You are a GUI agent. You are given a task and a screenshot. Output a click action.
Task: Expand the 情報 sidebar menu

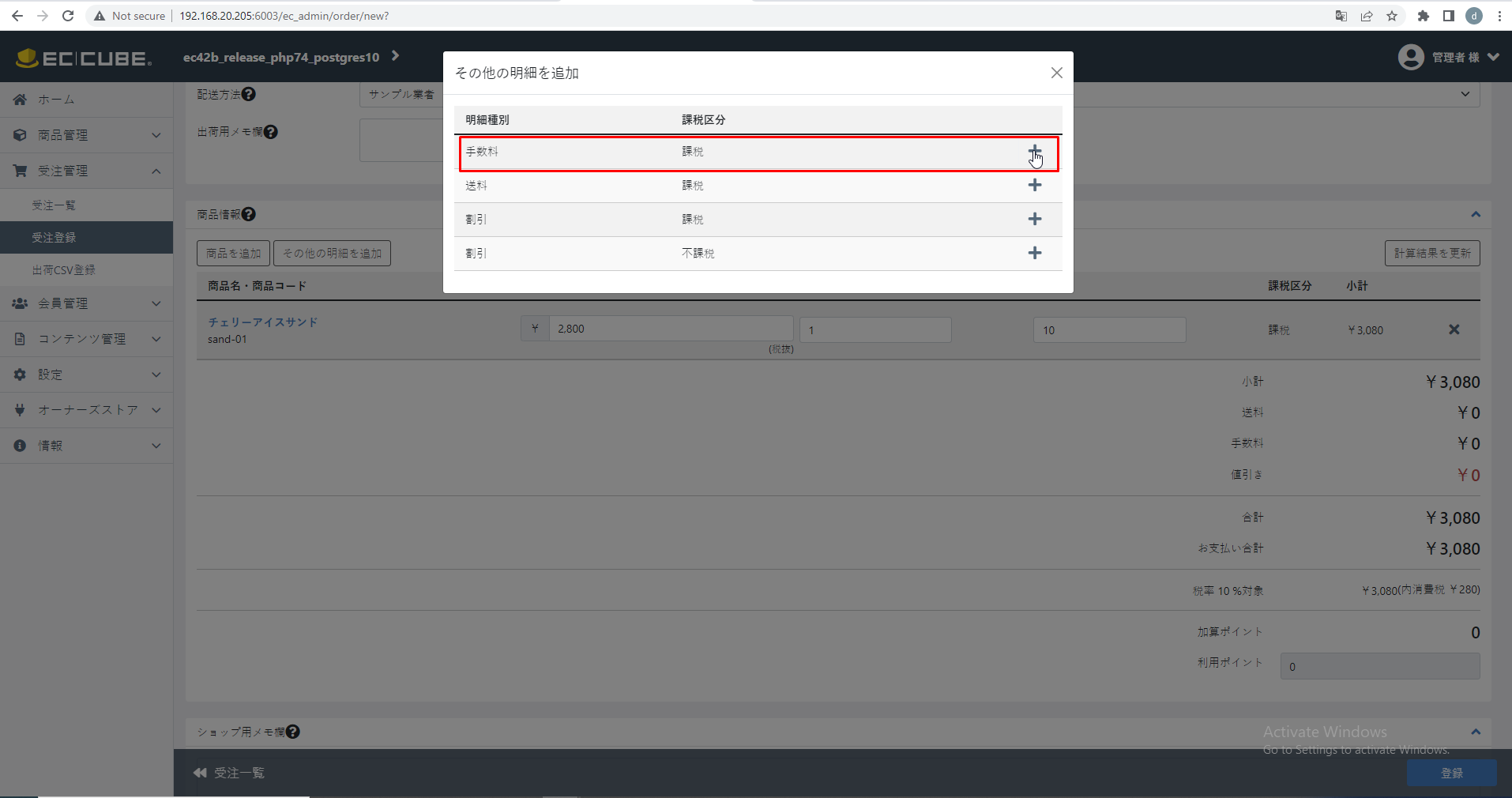(x=86, y=446)
